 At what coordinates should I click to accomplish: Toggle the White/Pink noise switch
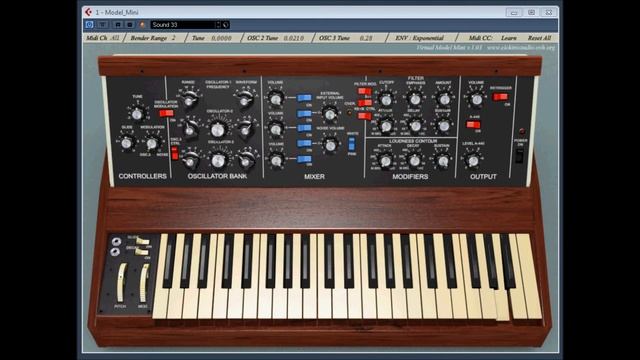point(351,144)
